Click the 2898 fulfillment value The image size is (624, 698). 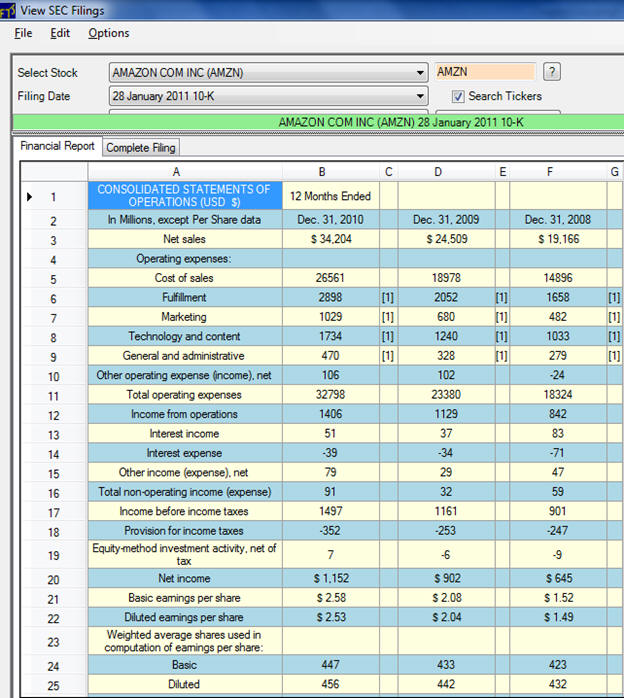(331, 297)
